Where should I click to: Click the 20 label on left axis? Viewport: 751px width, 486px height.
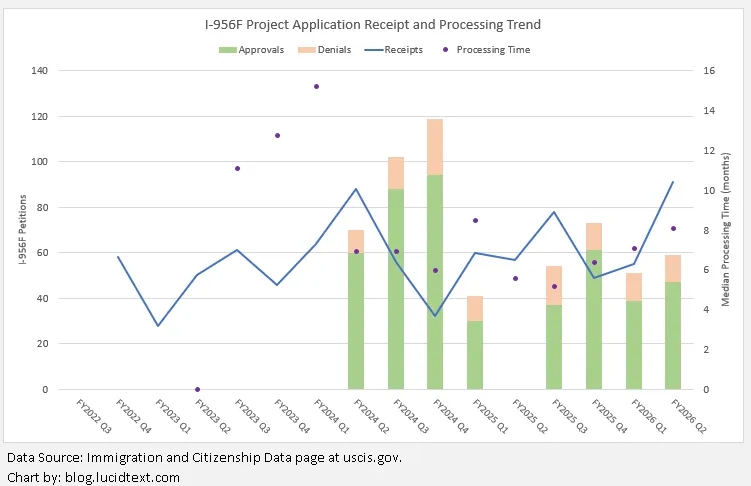[x=42, y=343]
